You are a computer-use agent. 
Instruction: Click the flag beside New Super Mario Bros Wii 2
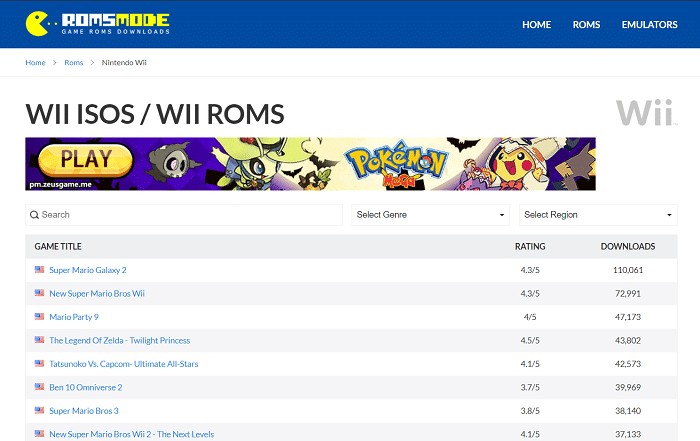point(39,434)
